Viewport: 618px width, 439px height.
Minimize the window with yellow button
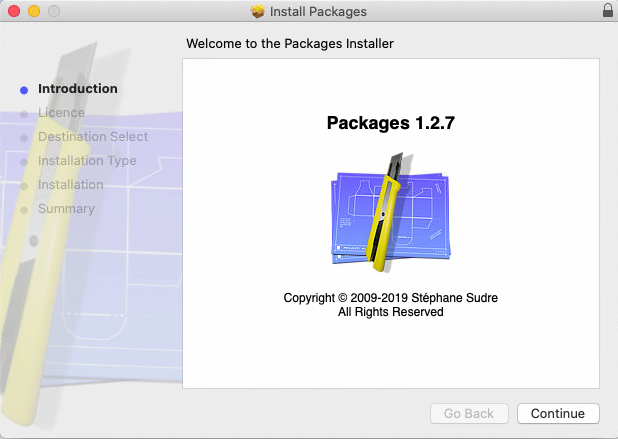[34, 11]
